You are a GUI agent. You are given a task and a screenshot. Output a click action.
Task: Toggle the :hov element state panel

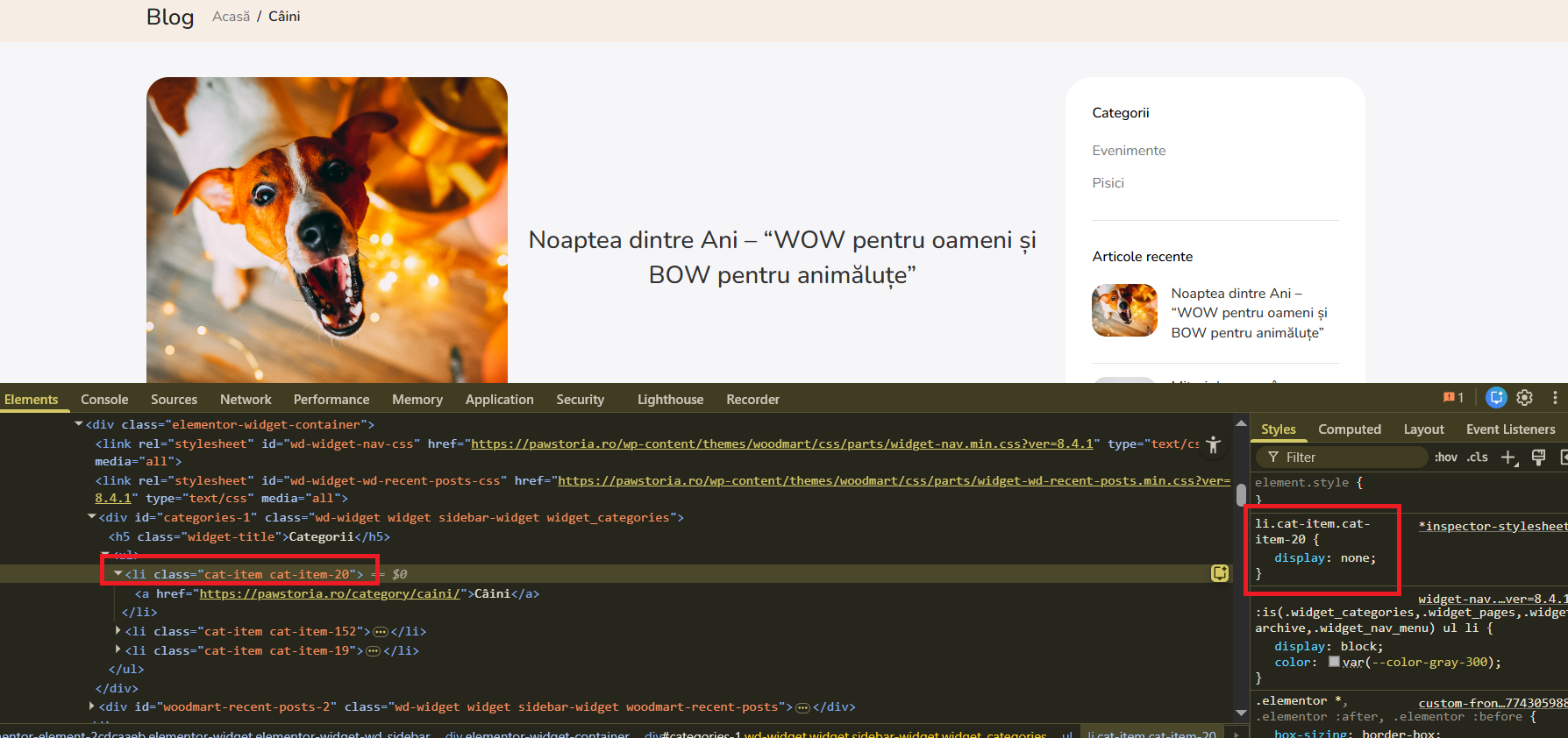click(x=1446, y=457)
